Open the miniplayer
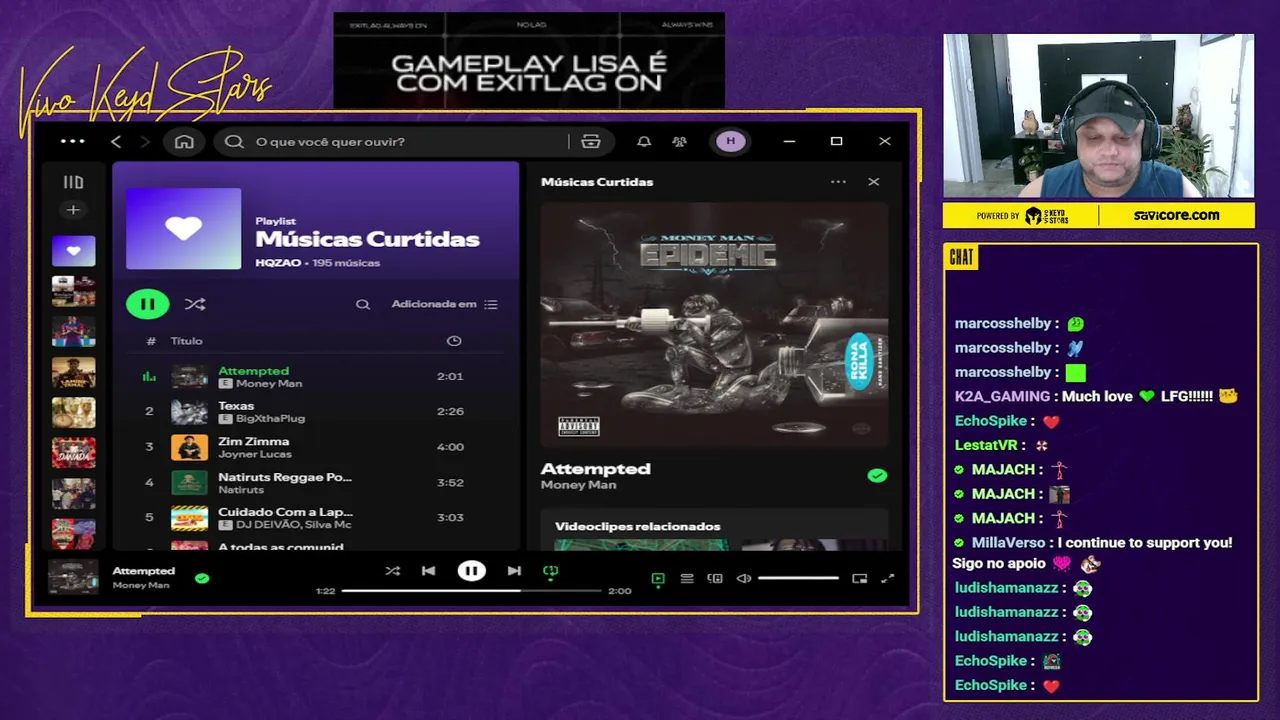Screen dimensions: 1280x720 [x=859, y=578]
